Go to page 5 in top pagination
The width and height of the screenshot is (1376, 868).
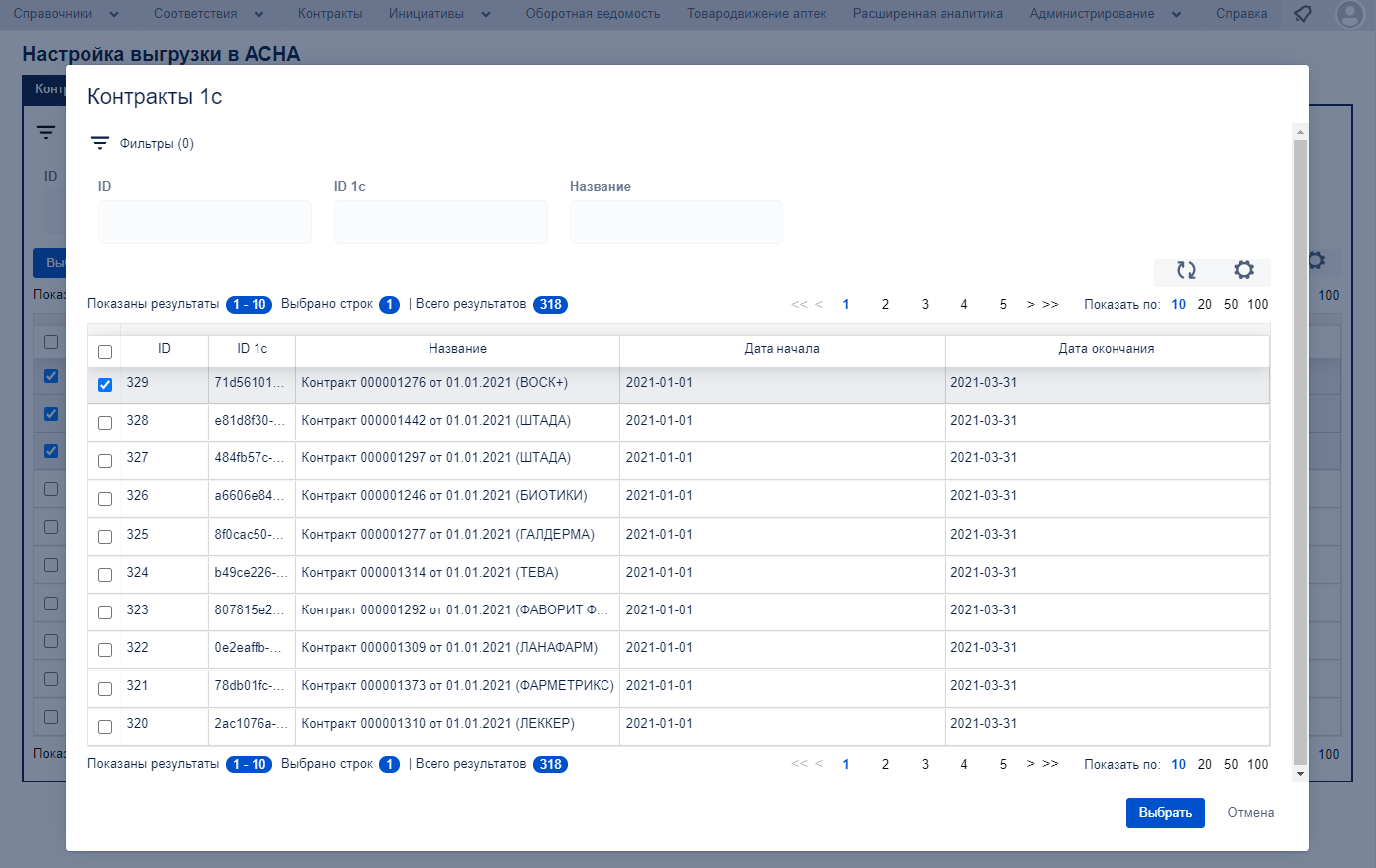coord(1003,304)
